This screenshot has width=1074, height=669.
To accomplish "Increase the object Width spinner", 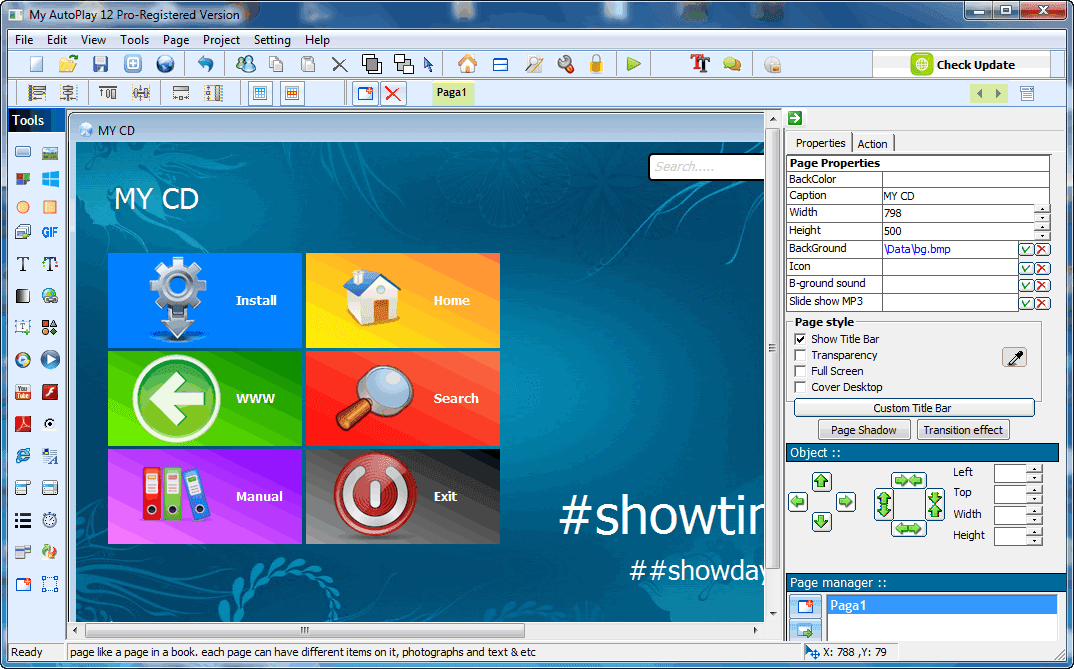I will coord(1034,510).
